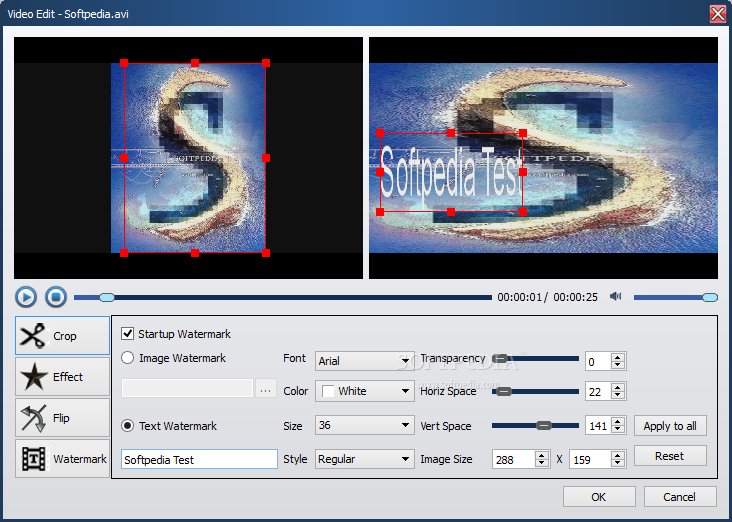732x522 pixels.
Task: Browse for image with the ellipsis button
Action: [266, 388]
